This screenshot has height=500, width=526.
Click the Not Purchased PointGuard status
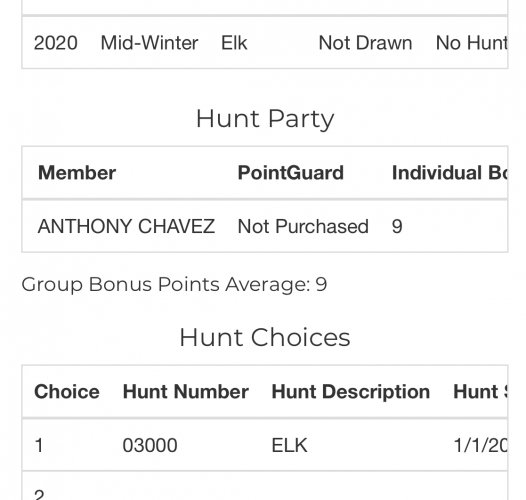tap(303, 226)
